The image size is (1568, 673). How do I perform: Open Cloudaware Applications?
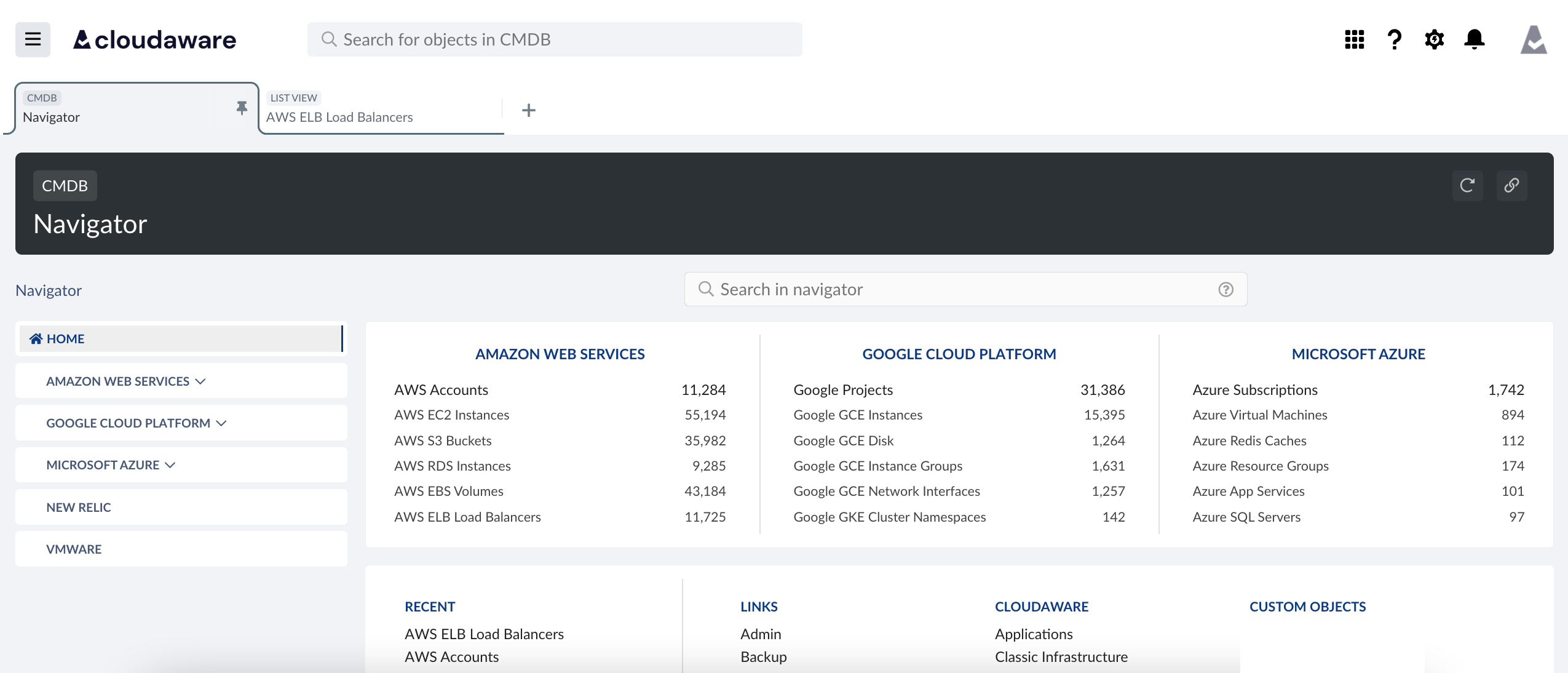[1034, 634]
